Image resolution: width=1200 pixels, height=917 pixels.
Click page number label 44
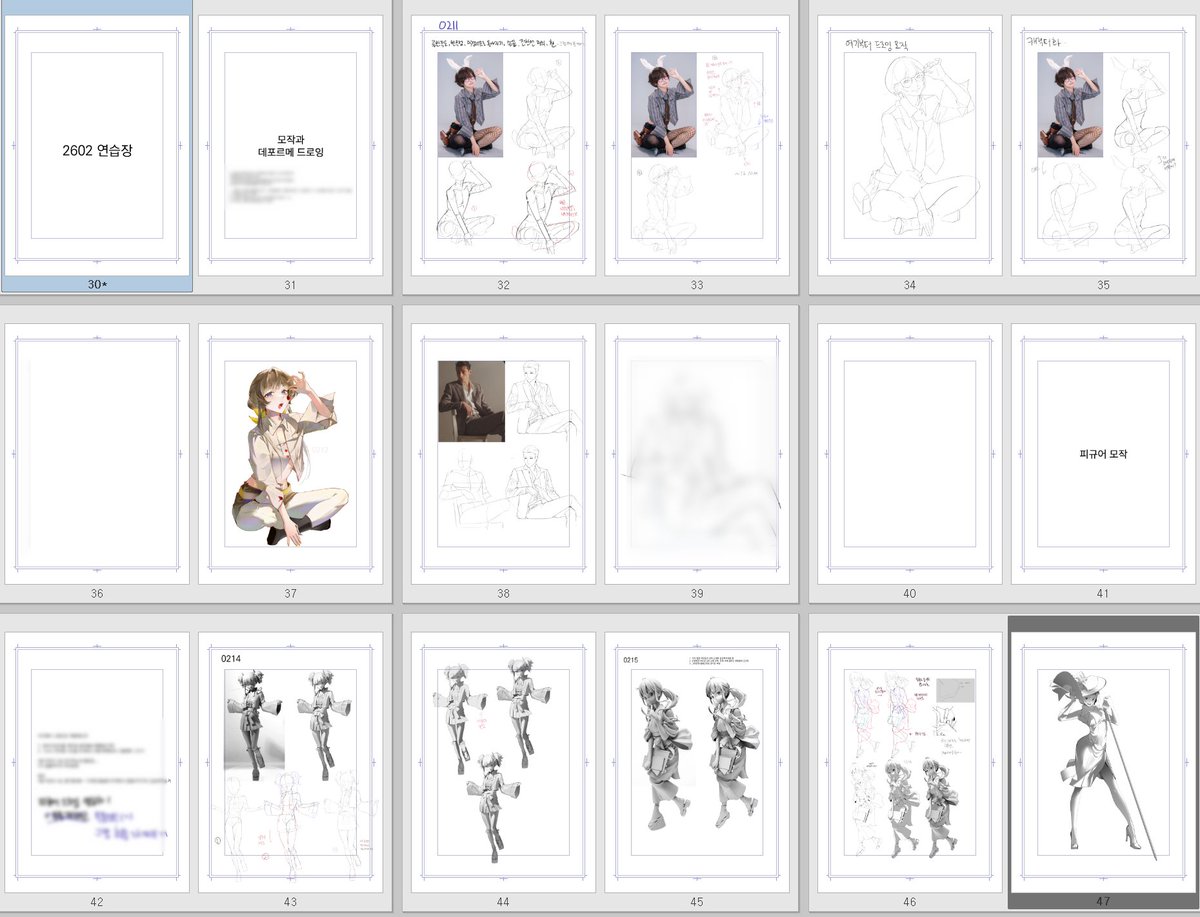click(x=503, y=902)
